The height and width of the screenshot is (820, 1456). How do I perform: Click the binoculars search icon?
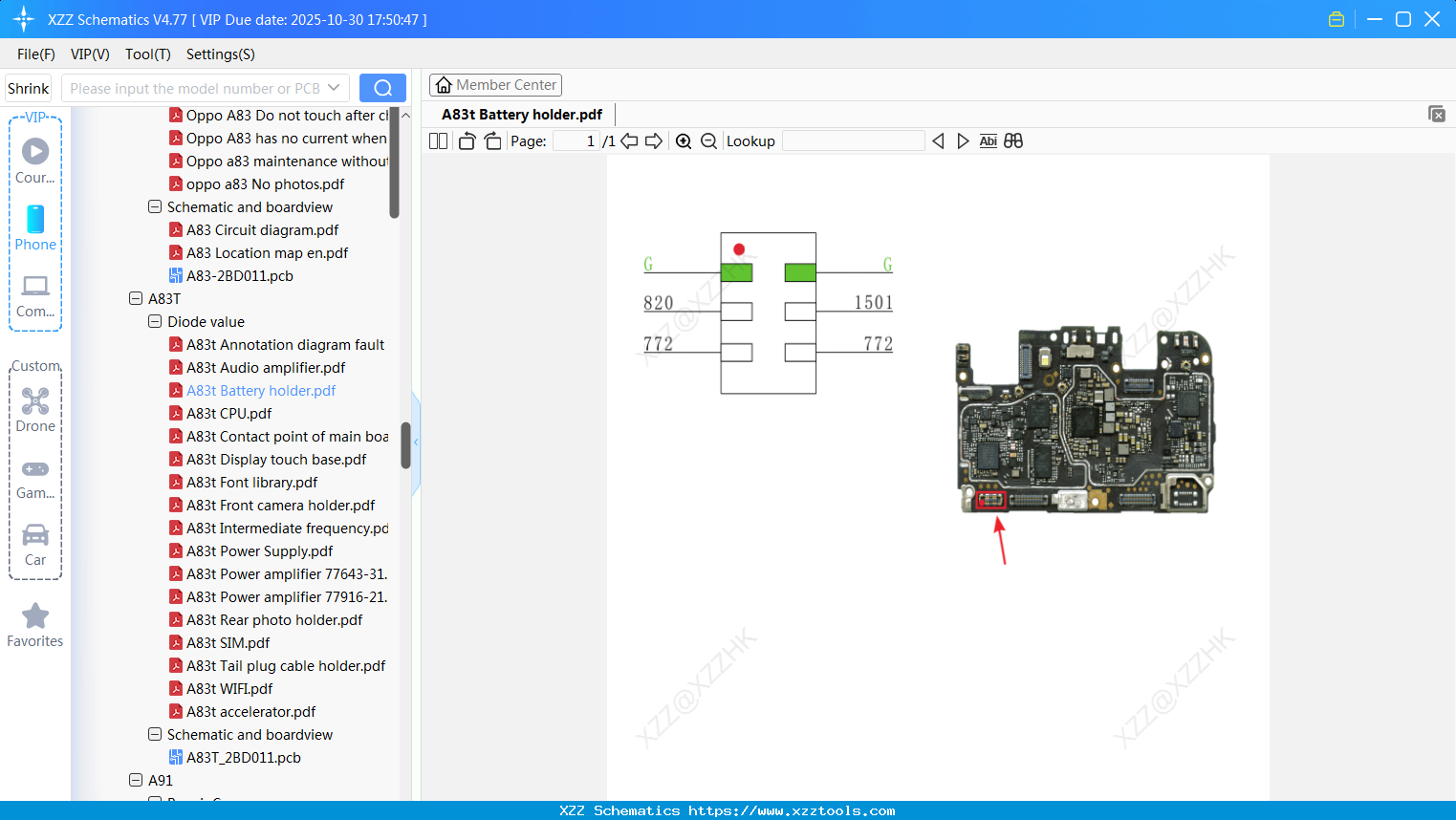pyautogui.click(x=1013, y=141)
